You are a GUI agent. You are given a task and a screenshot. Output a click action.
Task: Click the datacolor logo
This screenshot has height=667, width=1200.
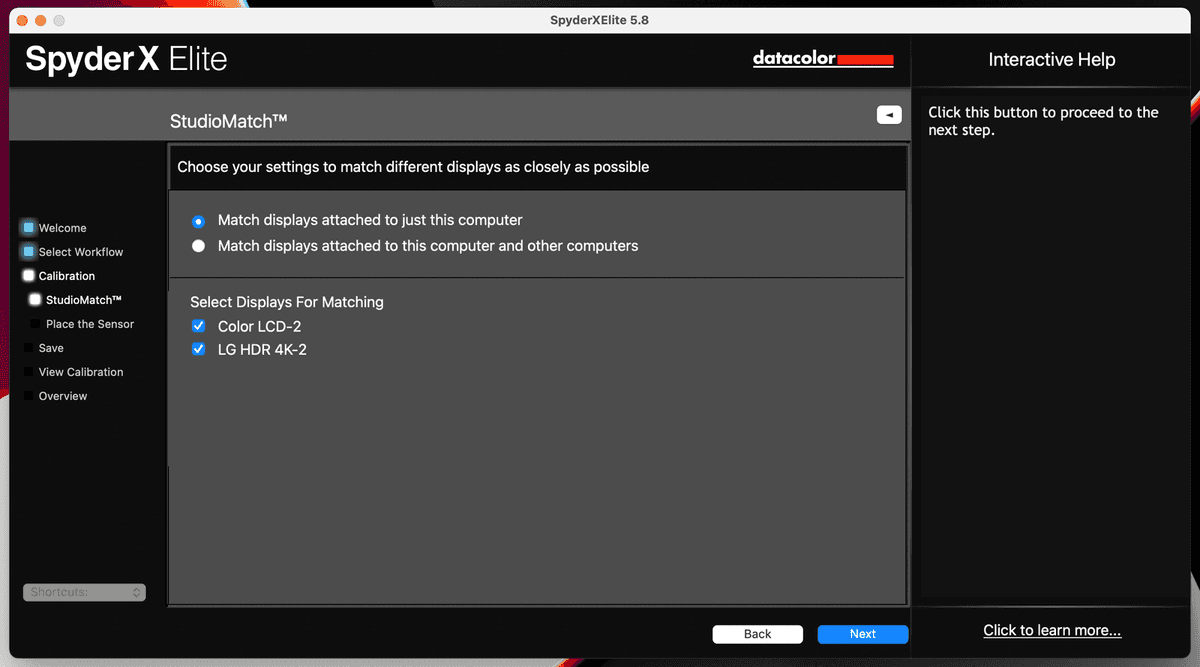pos(822,59)
